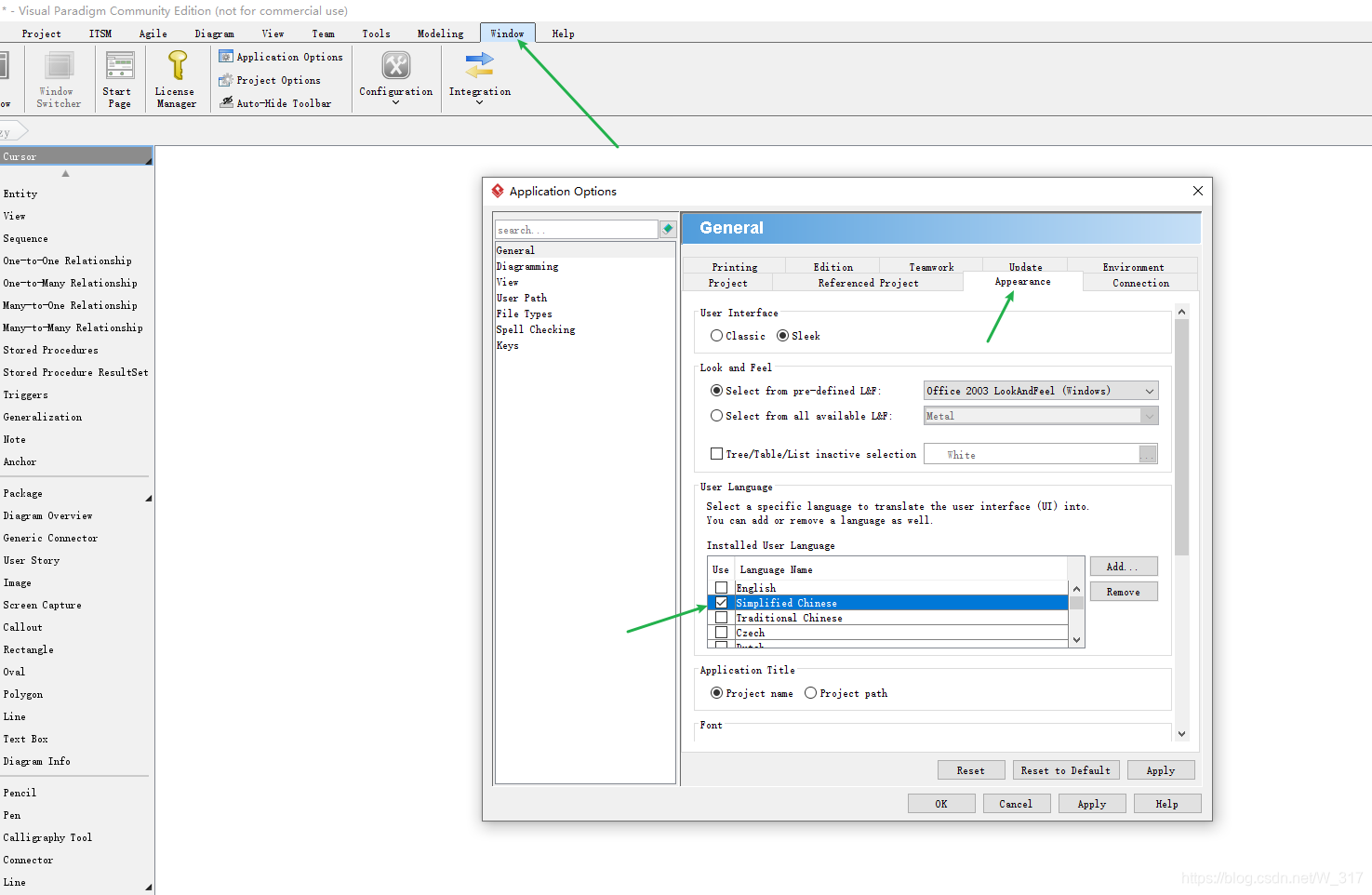Screen dimensions: 1372x895
Task: Expand the Line palette group arrow at bottom
Action: click(x=149, y=887)
